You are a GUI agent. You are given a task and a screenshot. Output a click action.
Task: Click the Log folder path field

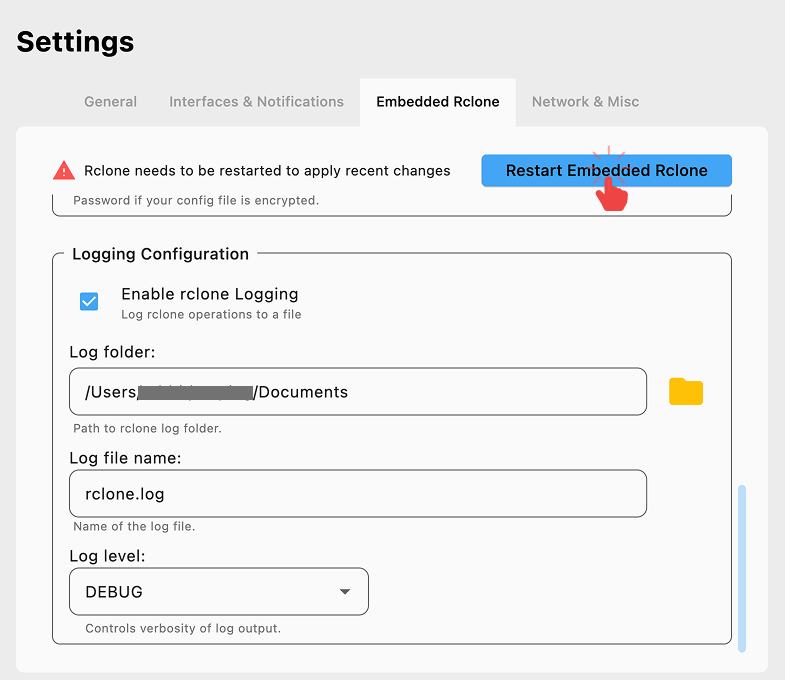coord(358,392)
